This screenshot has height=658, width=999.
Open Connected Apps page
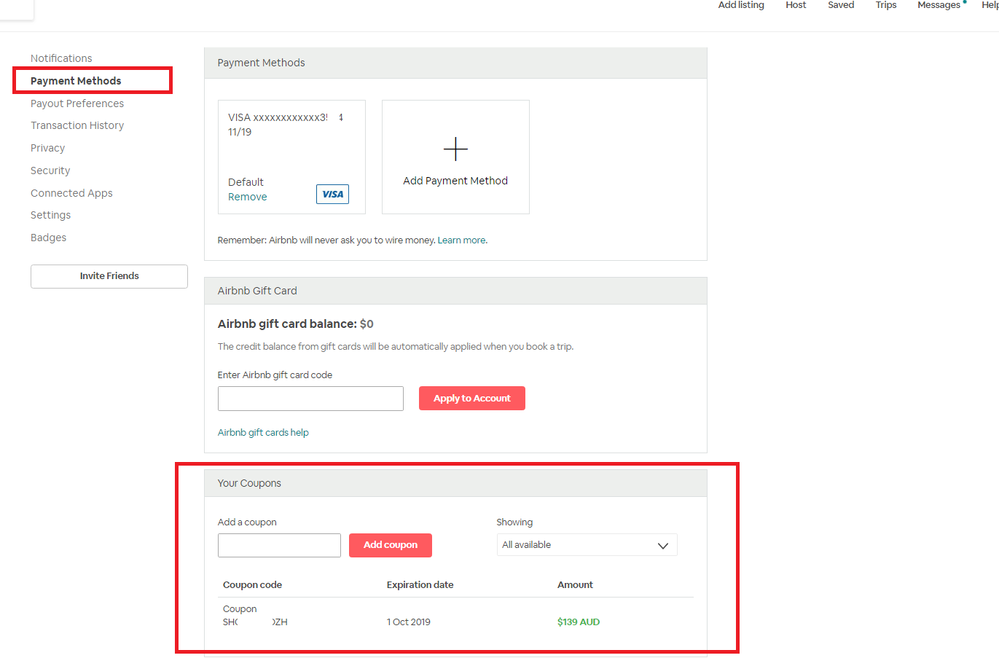click(71, 193)
